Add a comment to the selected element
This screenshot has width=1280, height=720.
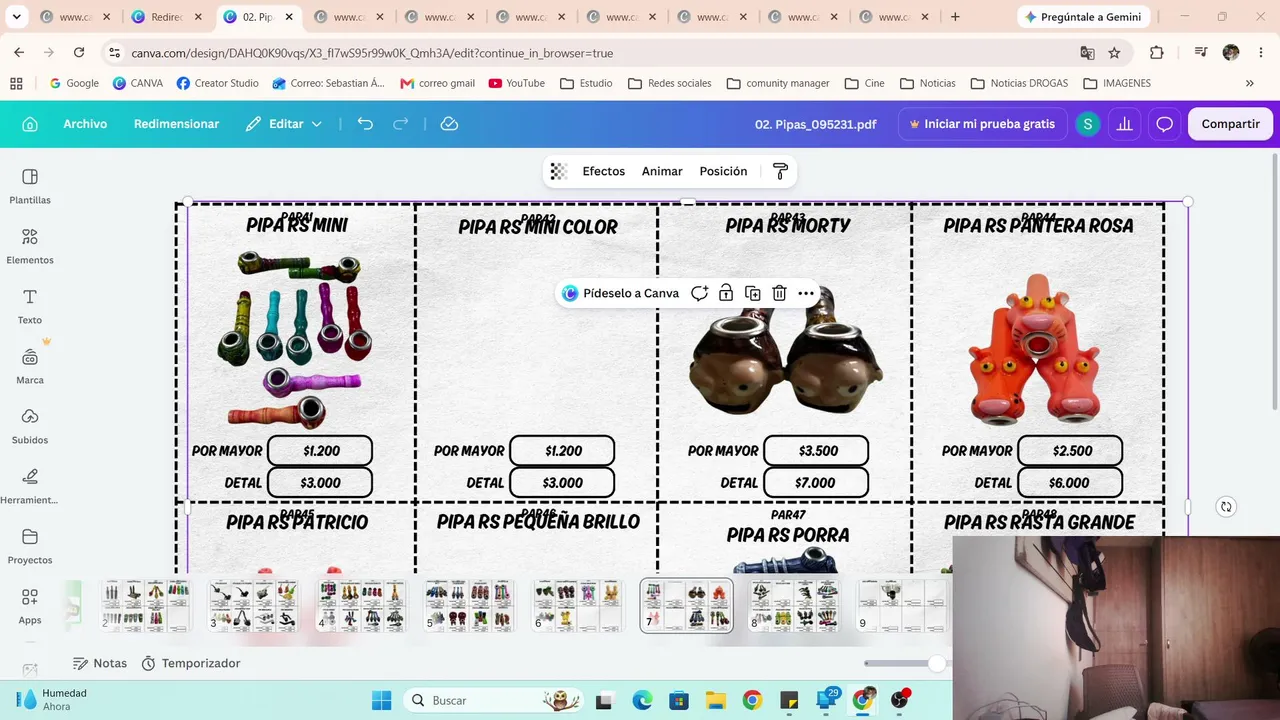(x=700, y=293)
